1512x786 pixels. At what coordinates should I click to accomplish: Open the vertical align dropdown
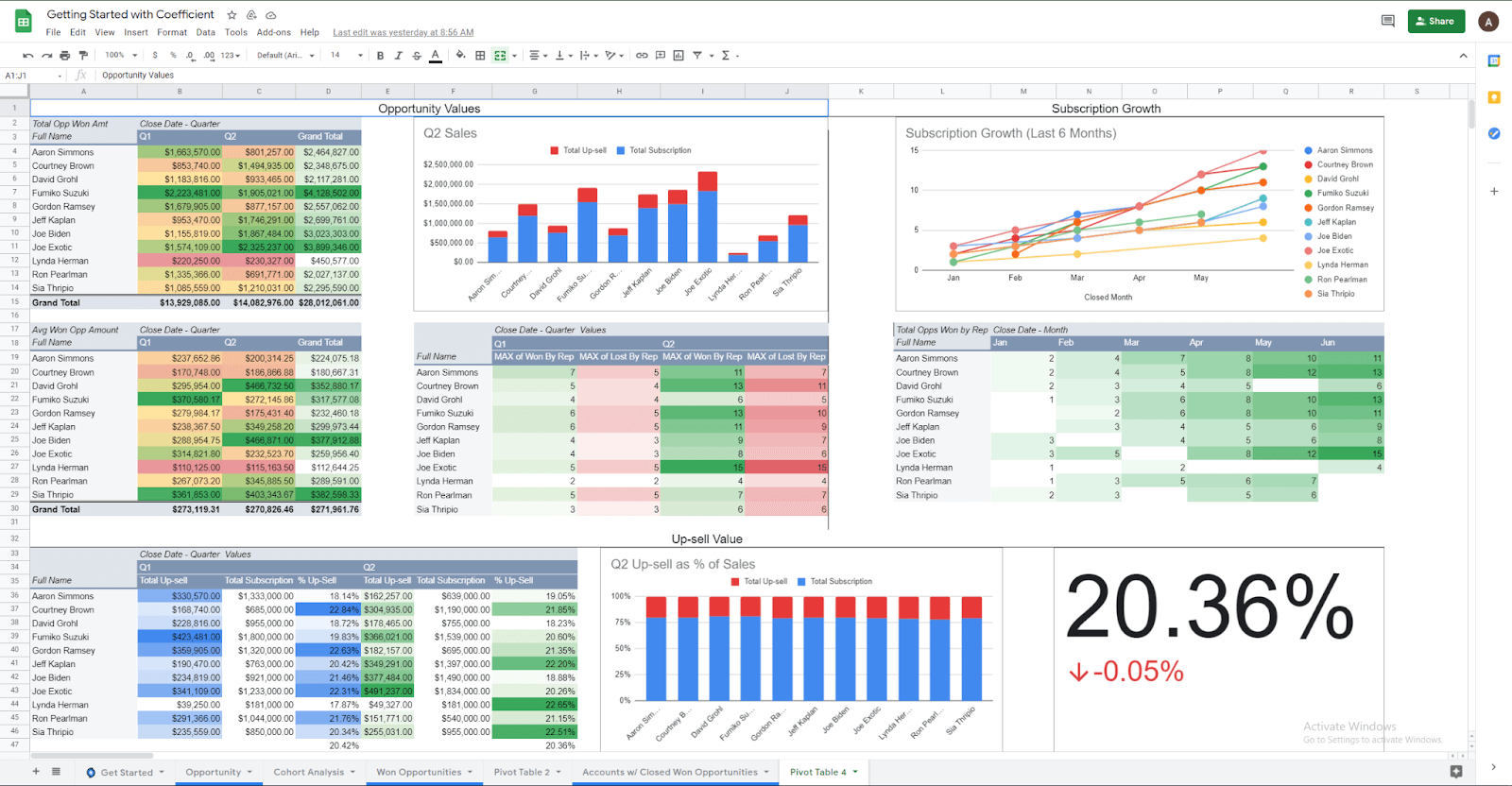563,56
